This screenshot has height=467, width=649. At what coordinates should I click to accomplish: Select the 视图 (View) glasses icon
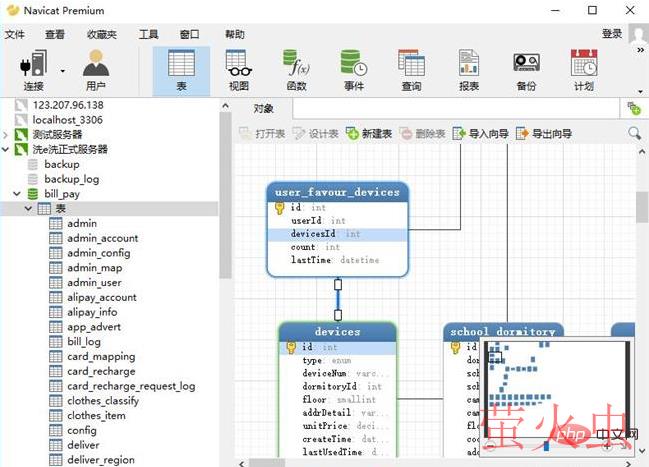[238, 69]
